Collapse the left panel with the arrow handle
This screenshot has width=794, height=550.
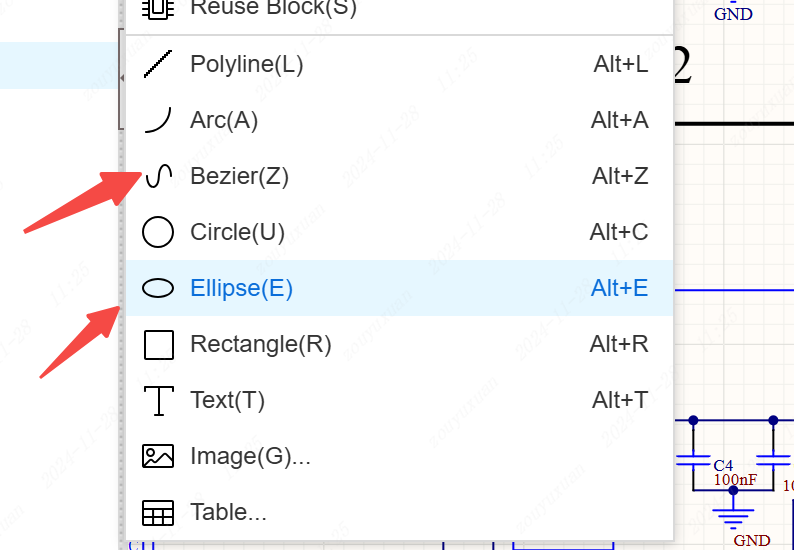(121, 78)
